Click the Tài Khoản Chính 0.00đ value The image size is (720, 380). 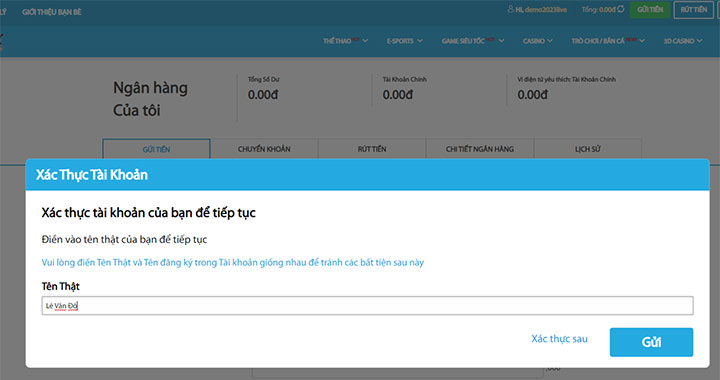point(398,95)
